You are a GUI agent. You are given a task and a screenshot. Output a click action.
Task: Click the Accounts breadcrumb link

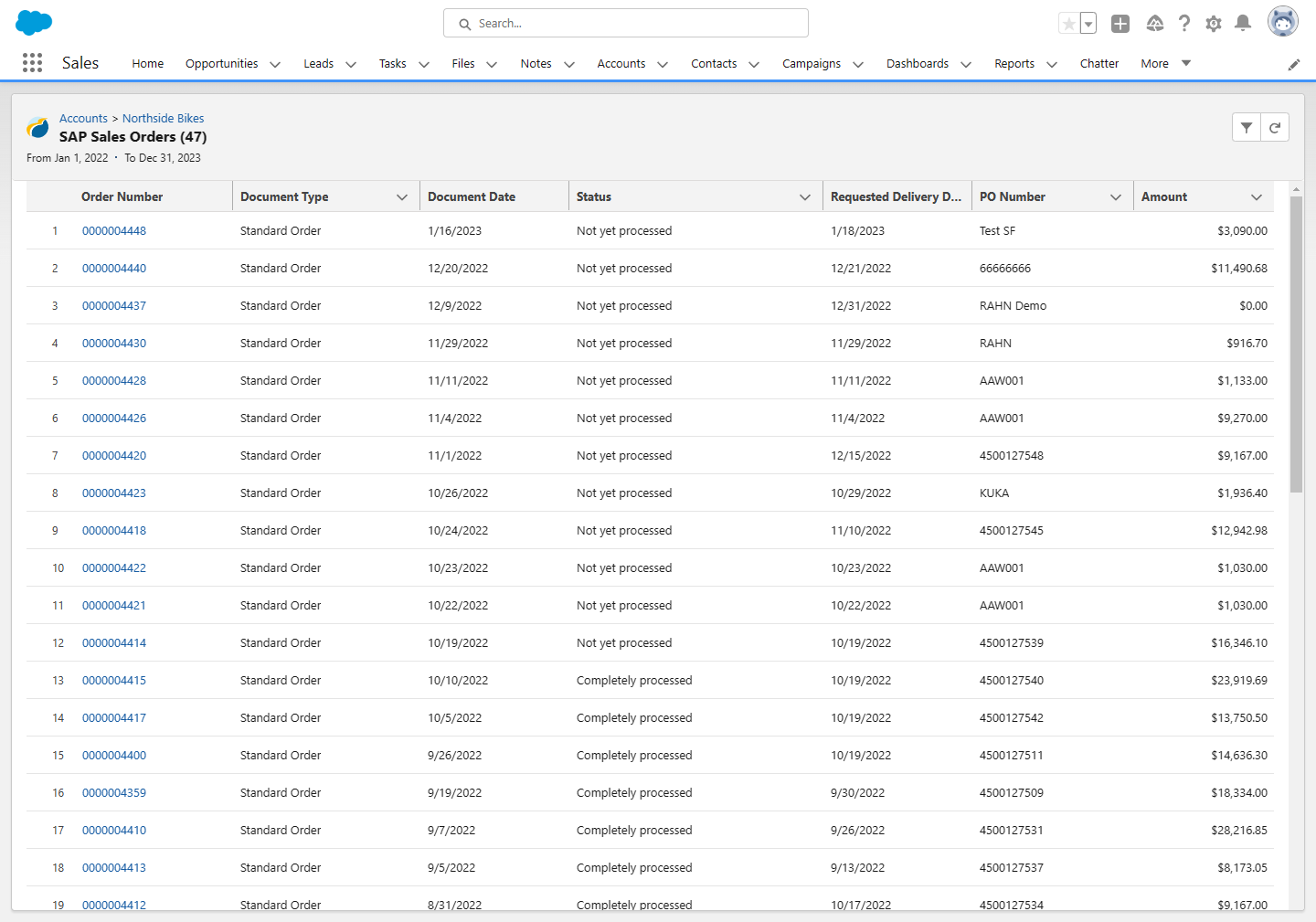click(x=83, y=118)
